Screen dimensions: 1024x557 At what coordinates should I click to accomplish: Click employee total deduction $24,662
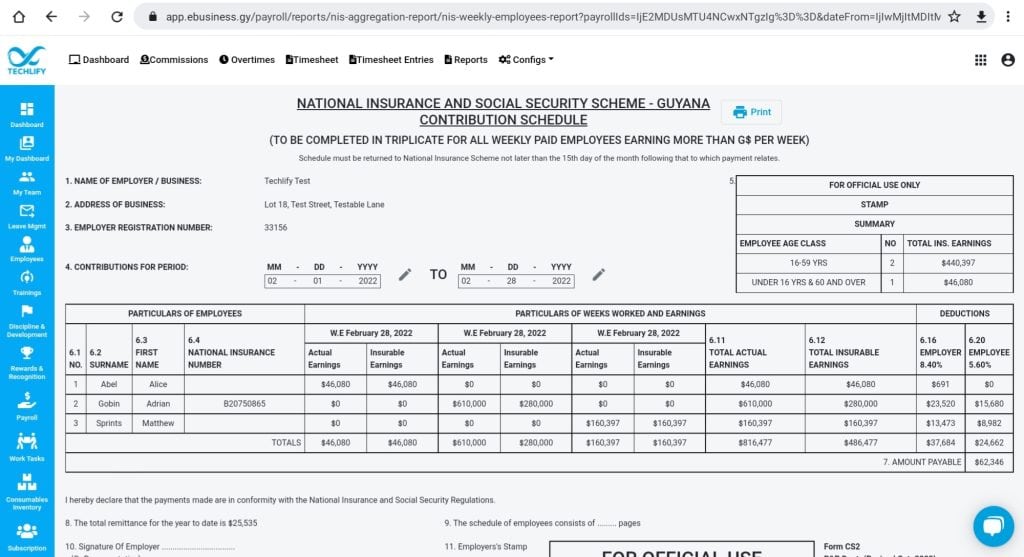click(989, 443)
